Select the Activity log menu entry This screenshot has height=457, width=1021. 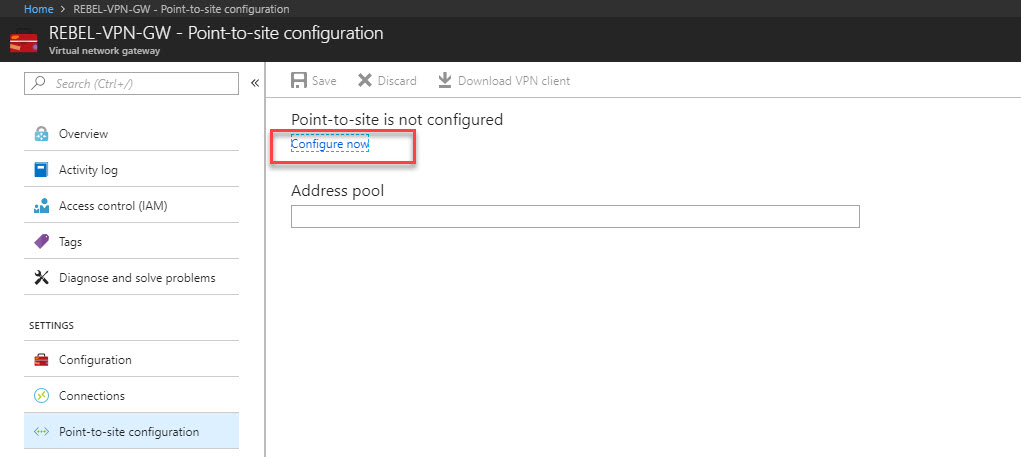(132, 170)
